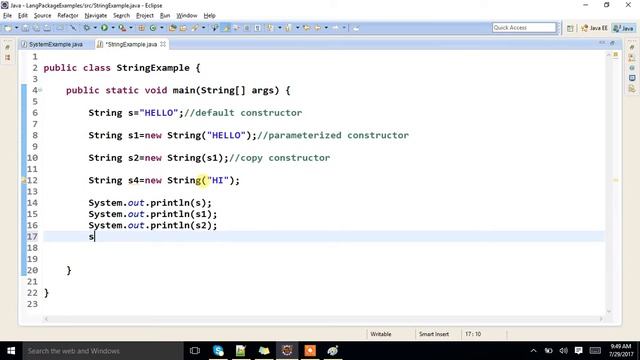Screen dimensions: 640x360
Task: Click the Debug bug icon
Action: 87,28
